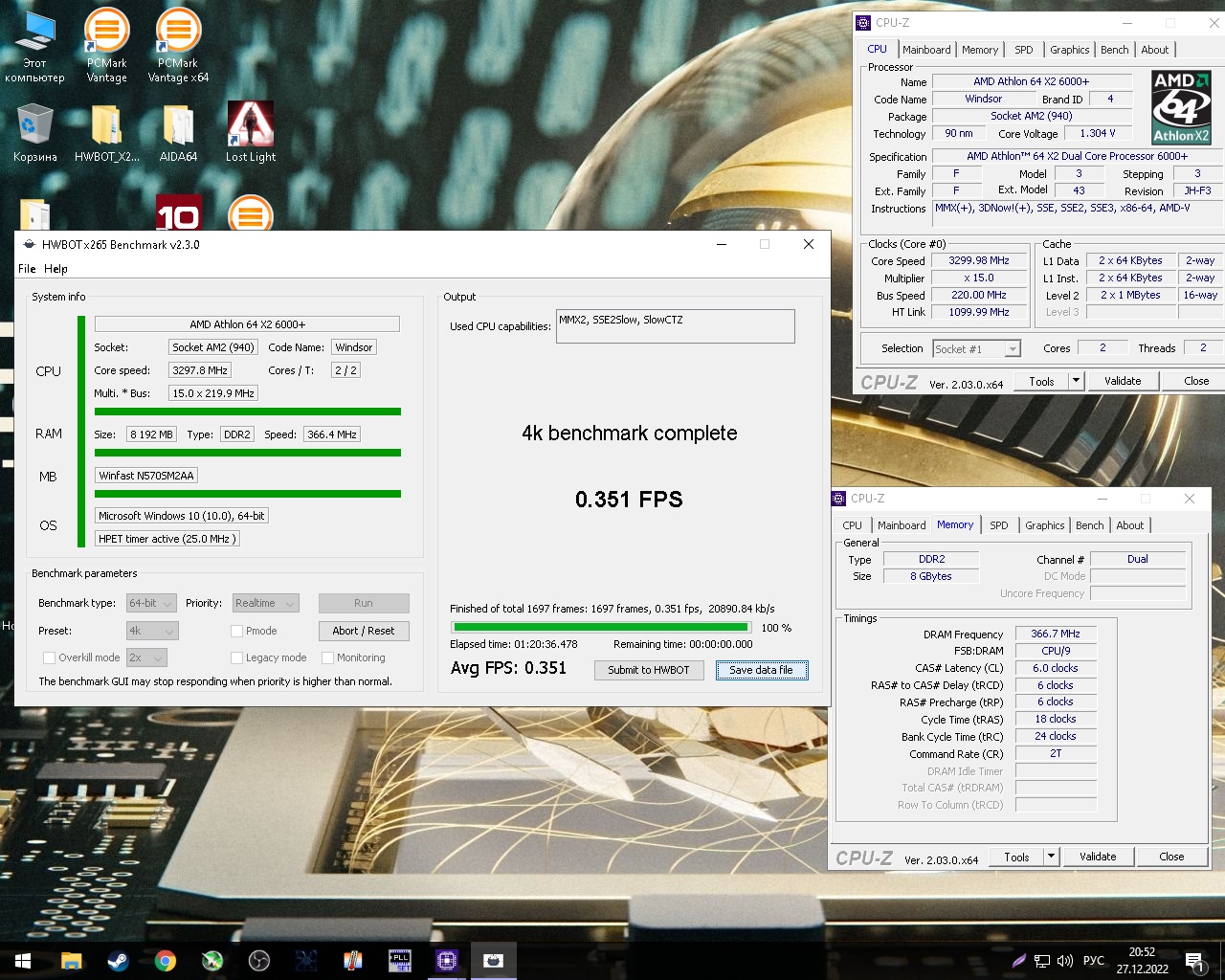Click the Windows Start button
The image size is (1225, 980).
[23, 961]
